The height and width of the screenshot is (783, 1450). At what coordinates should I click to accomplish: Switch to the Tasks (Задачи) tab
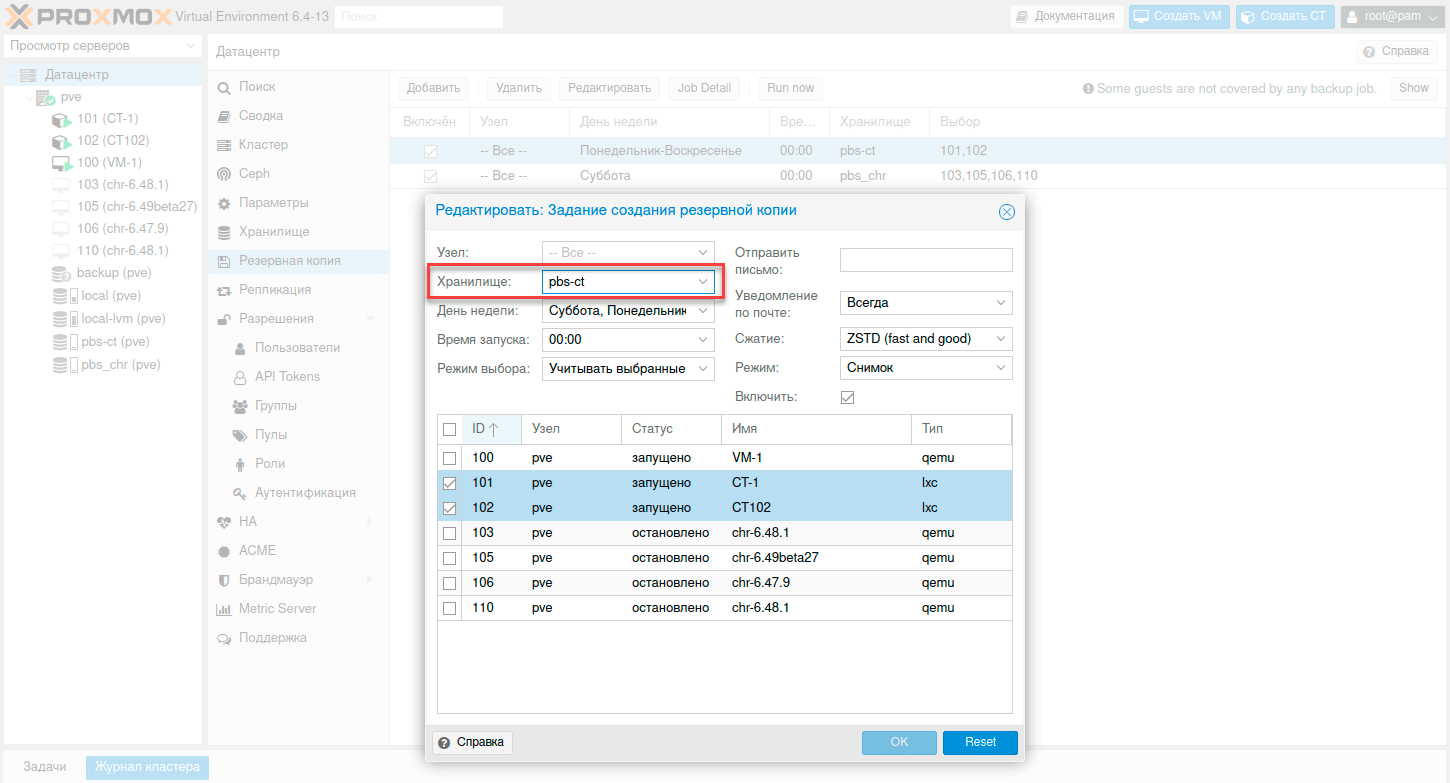(x=45, y=767)
